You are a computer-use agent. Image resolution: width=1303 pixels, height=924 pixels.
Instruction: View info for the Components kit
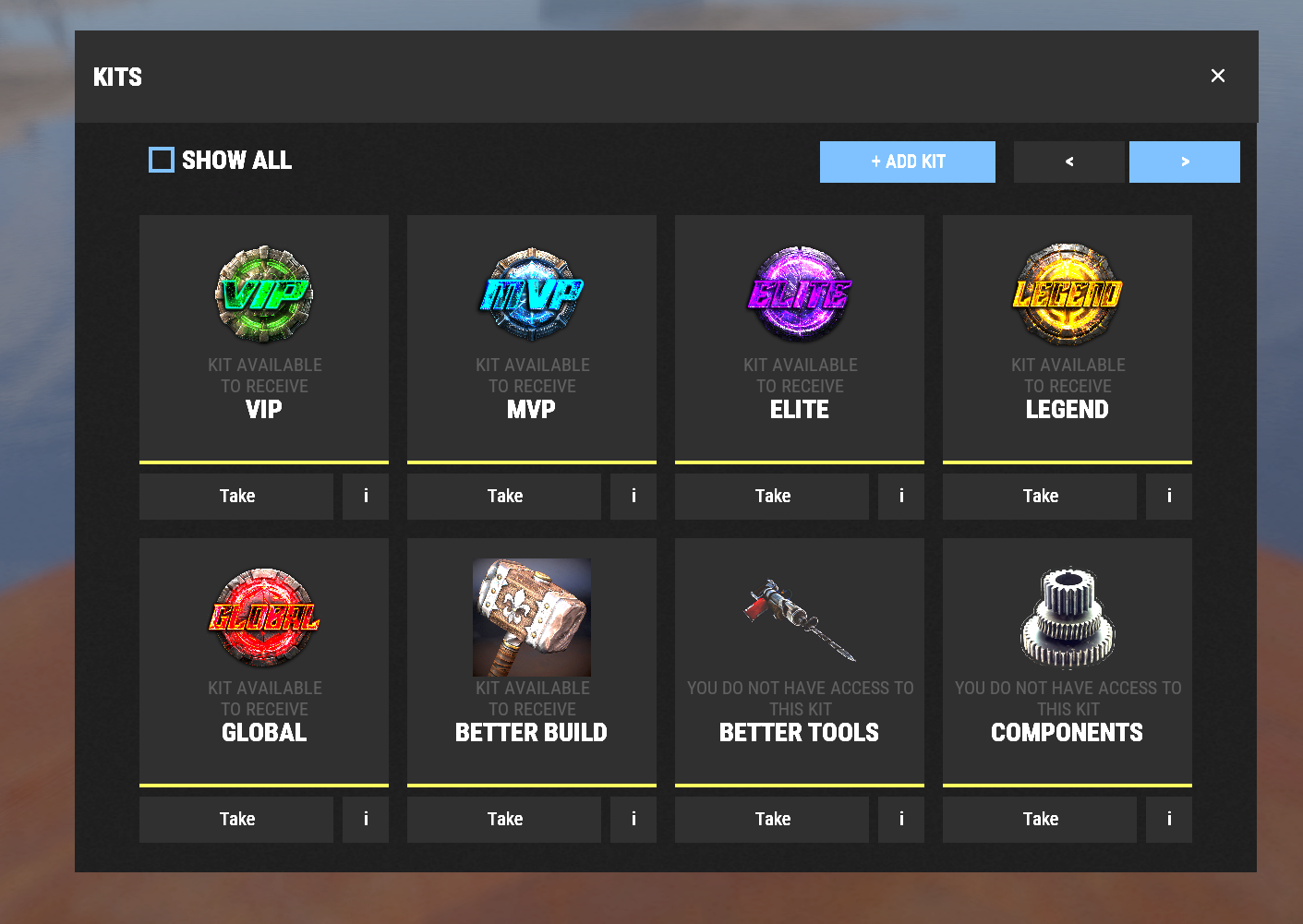coord(1169,820)
